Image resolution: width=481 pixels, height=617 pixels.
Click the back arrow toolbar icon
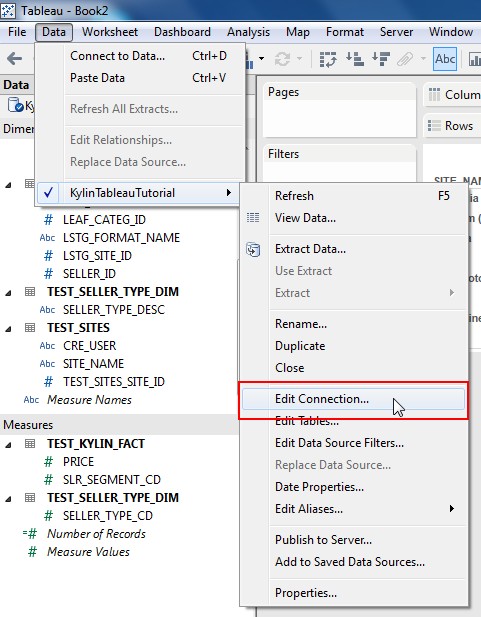click(15, 59)
